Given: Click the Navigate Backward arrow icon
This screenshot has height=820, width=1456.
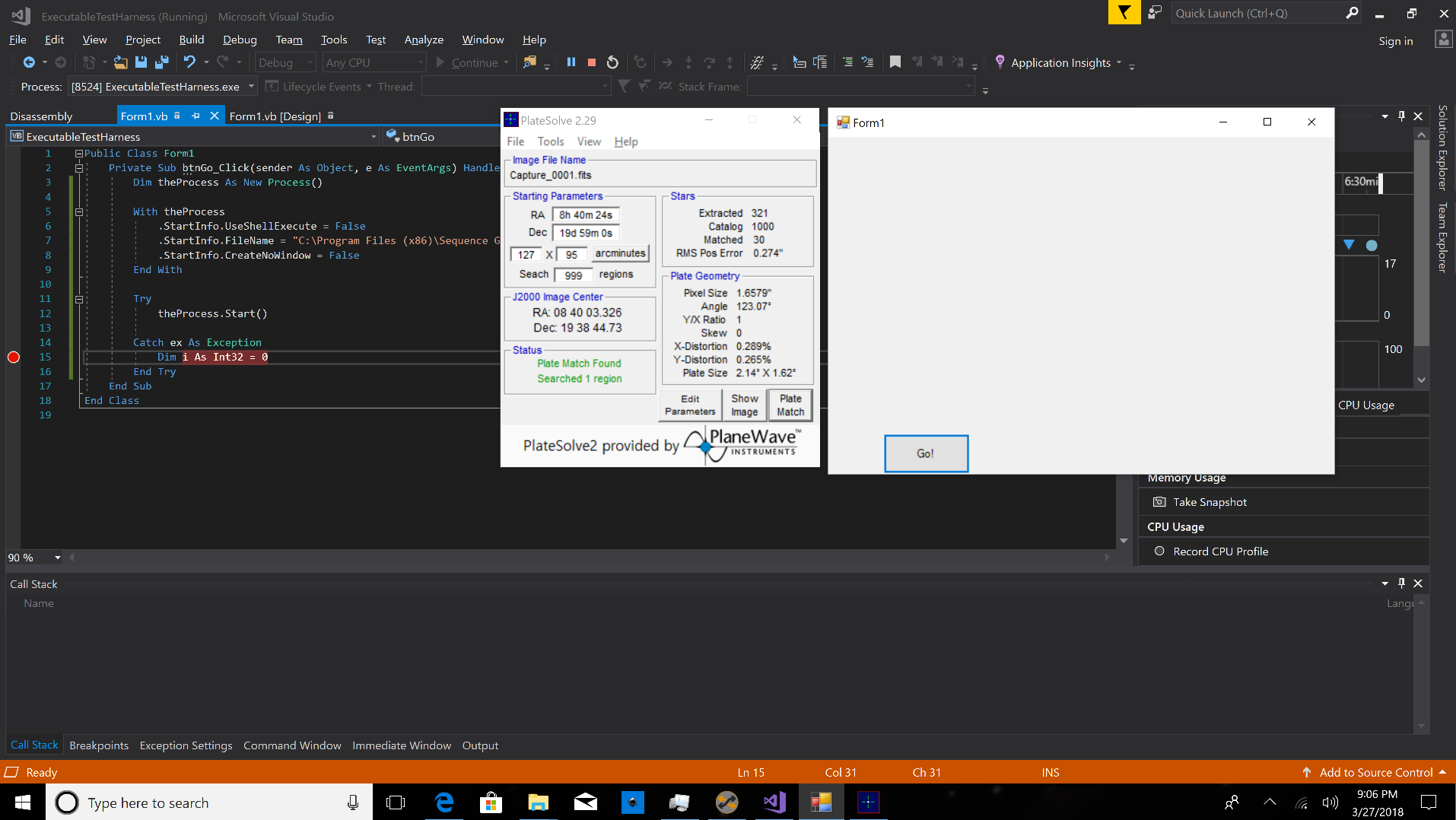Looking at the screenshot, I should [x=29, y=62].
